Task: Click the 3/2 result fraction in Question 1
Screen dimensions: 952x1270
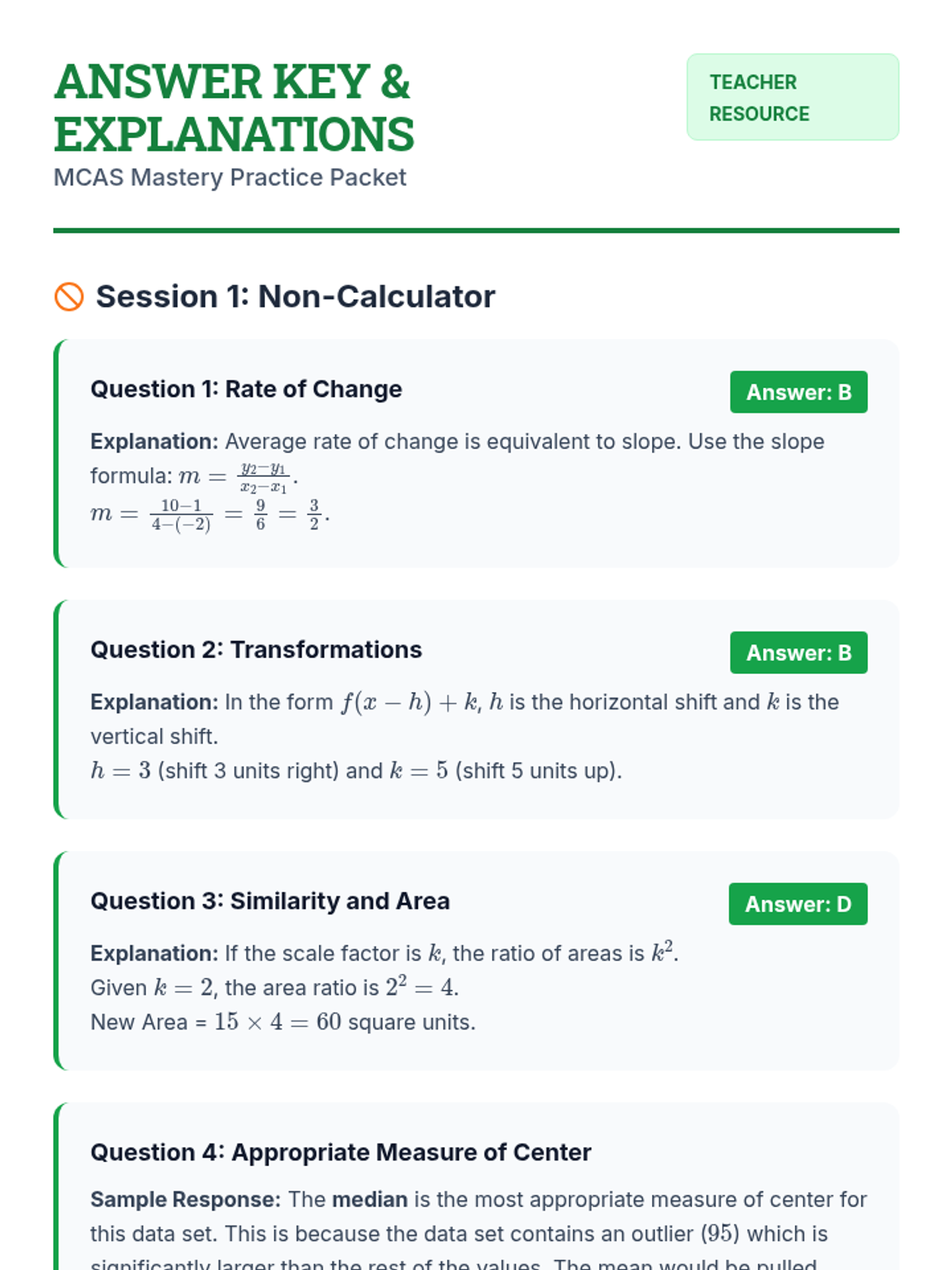Action: point(314,515)
